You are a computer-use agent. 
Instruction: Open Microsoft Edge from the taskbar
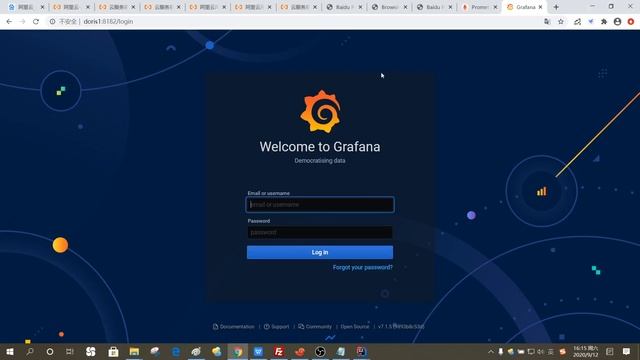click(176, 351)
